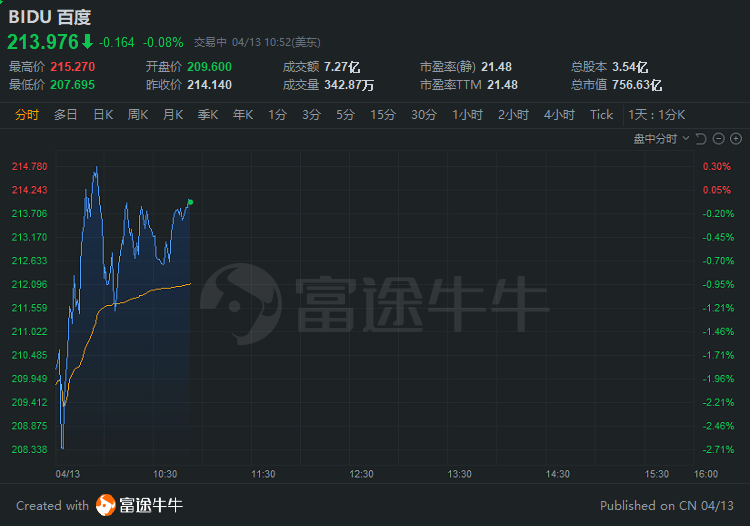This screenshot has width=750, height=526.
Task: Switch to 日K chart tab
Action: [103, 115]
